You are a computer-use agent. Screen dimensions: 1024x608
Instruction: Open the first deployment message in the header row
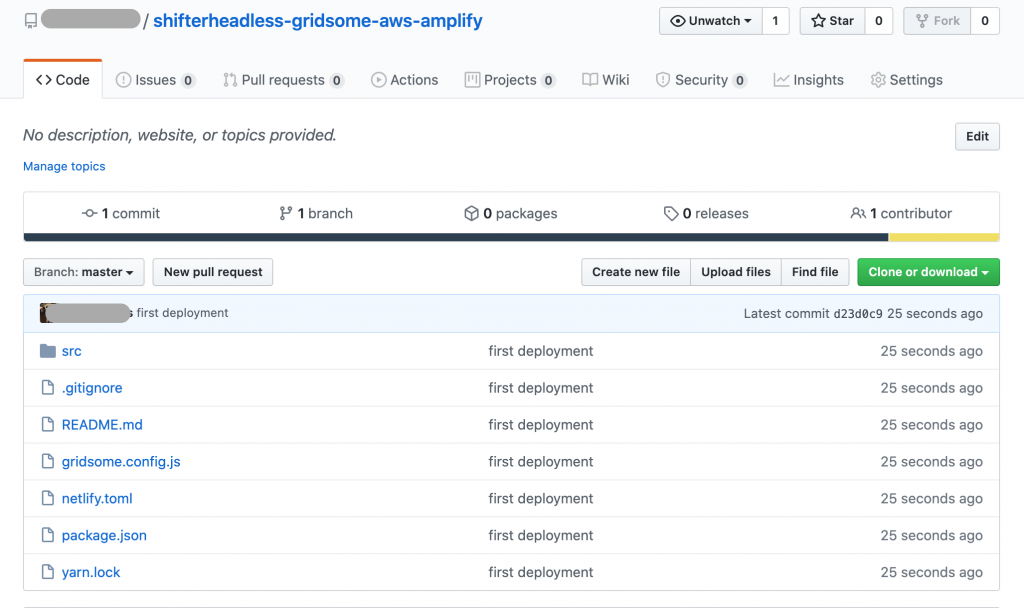coord(182,313)
